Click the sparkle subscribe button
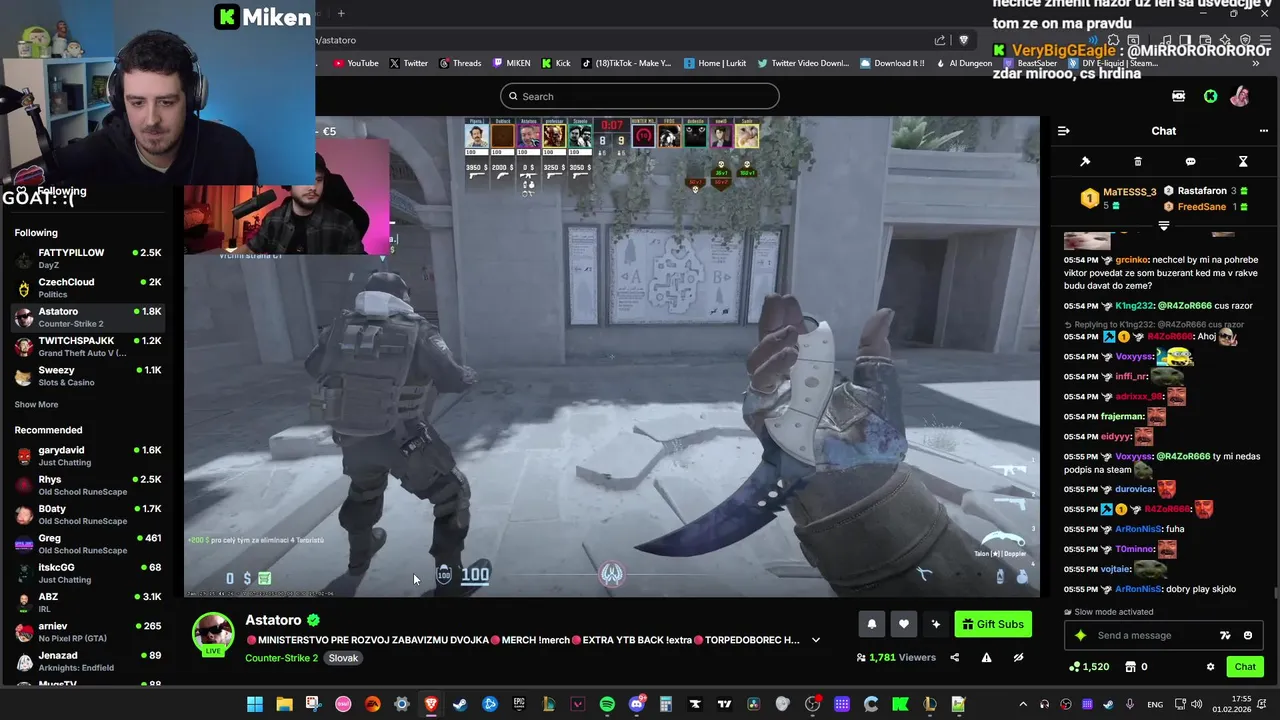 click(936, 624)
